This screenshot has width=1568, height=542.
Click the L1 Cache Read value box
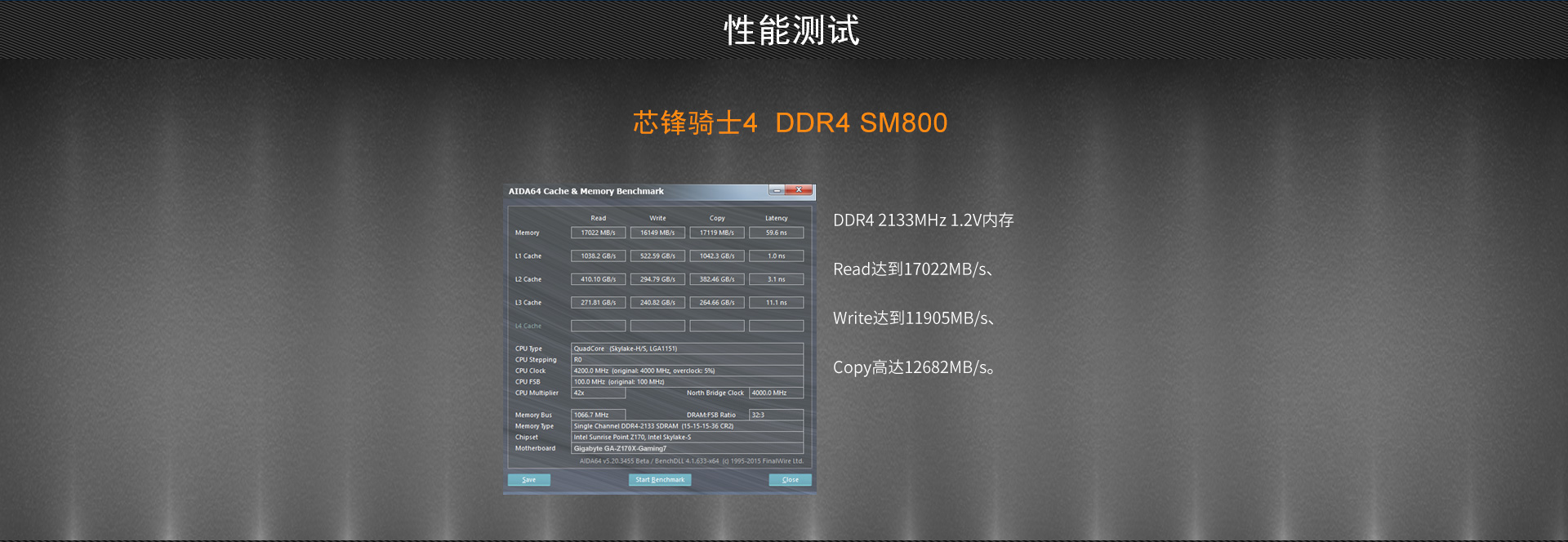point(598,256)
